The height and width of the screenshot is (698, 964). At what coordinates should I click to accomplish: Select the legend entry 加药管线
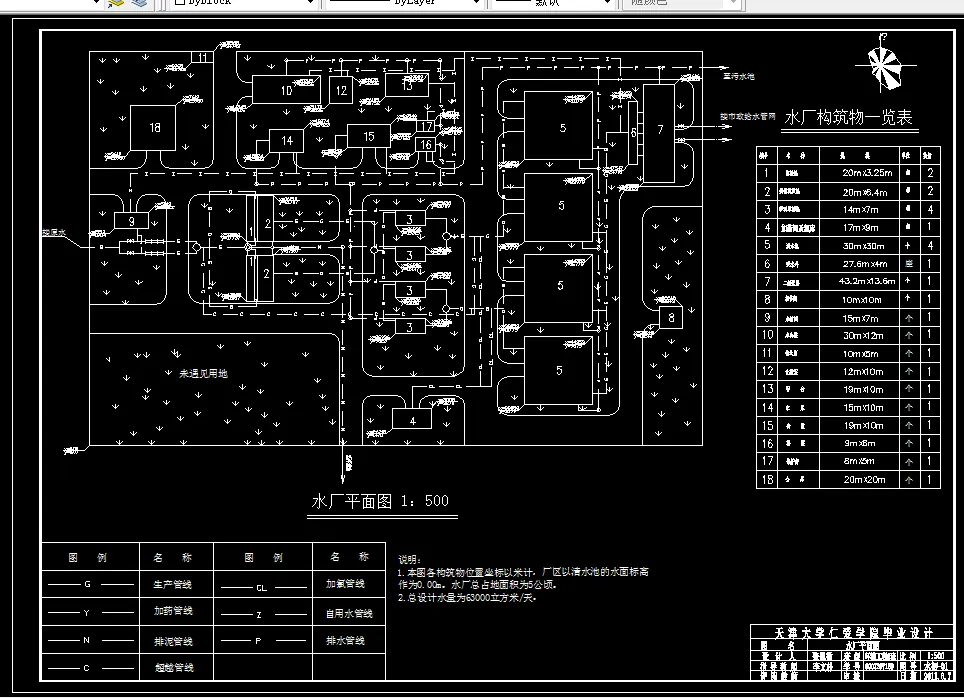pyautogui.click(x=173, y=611)
